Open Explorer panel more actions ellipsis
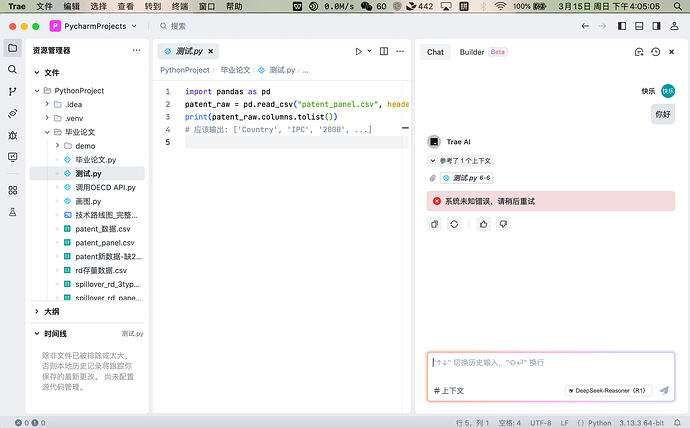The width and height of the screenshot is (690, 428). pos(136,50)
